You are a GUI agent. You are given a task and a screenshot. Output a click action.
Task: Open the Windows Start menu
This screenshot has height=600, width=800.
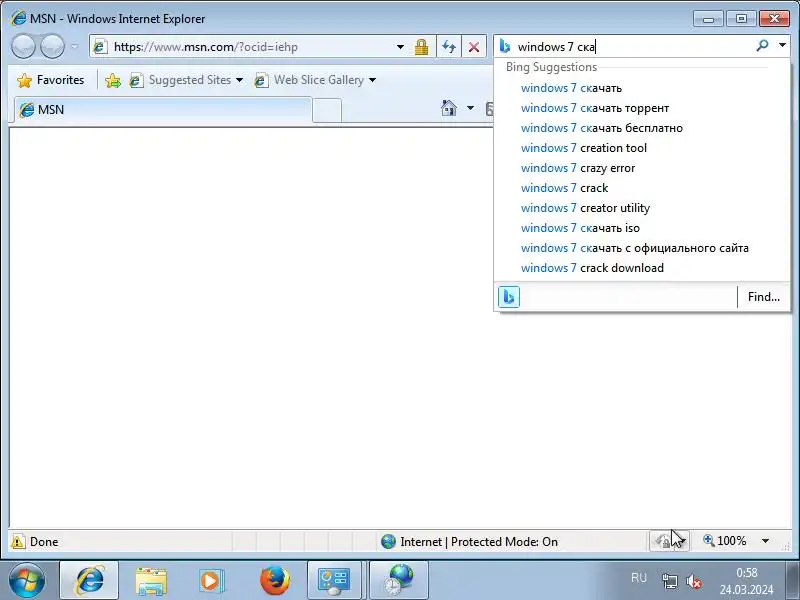(x=27, y=581)
